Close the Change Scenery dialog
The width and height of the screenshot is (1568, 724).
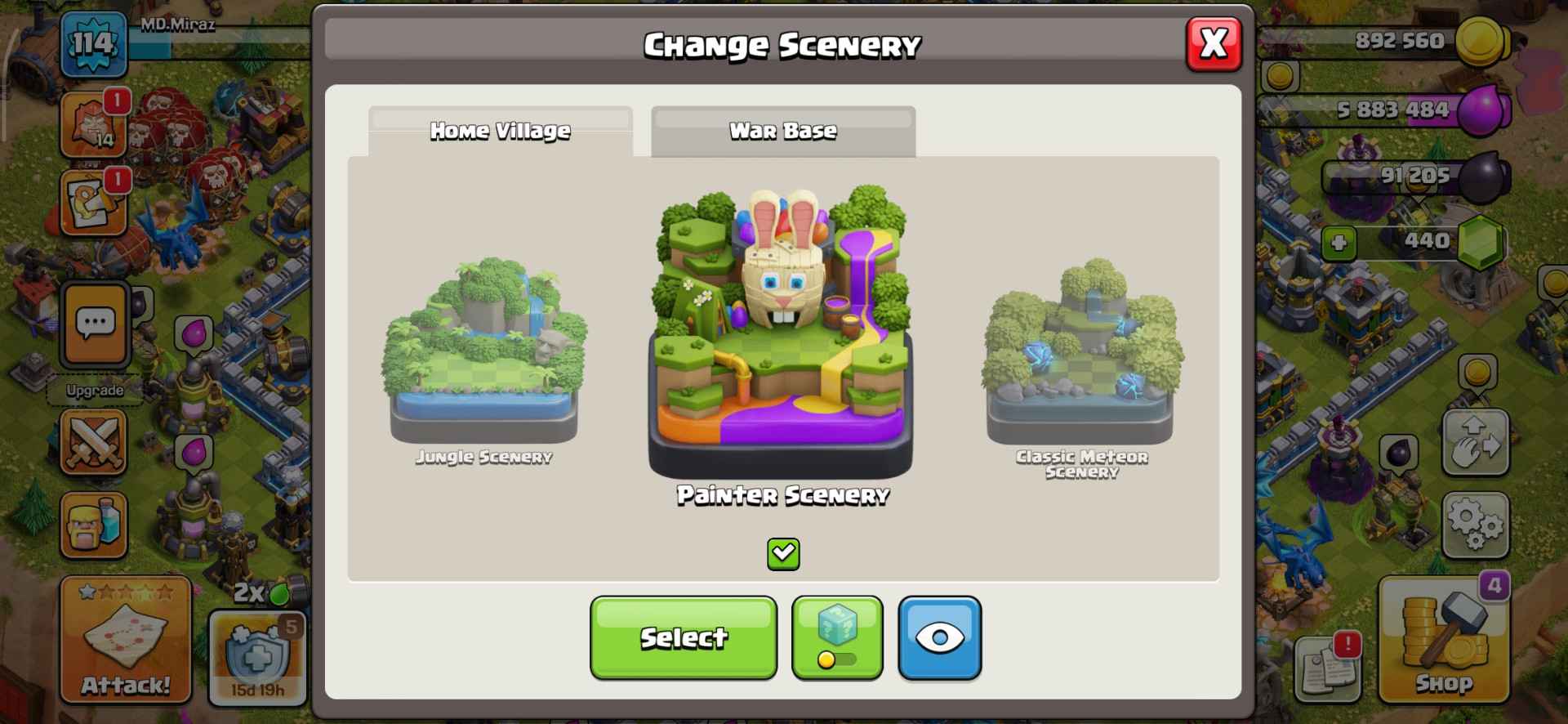[x=1214, y=43]
